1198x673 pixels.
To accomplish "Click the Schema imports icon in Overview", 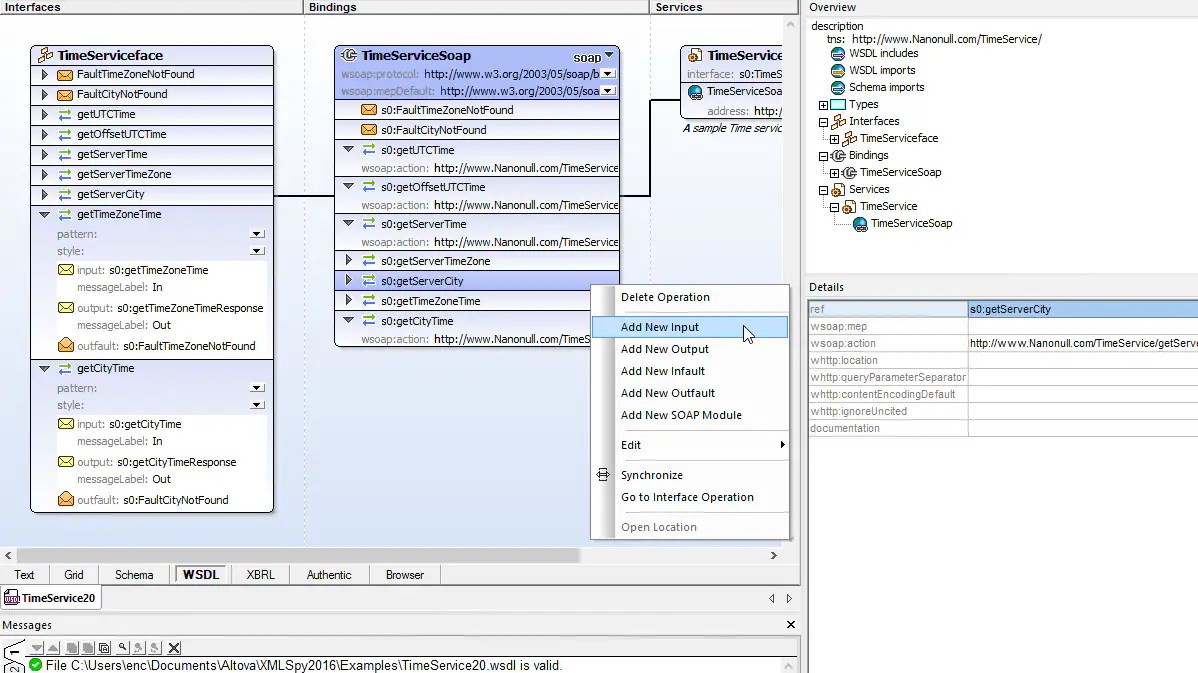I will click(838, 87).
